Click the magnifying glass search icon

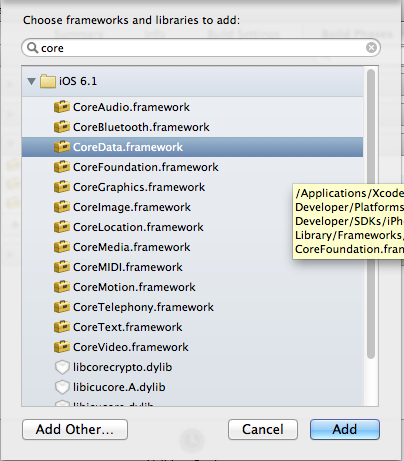coord(32,48)
